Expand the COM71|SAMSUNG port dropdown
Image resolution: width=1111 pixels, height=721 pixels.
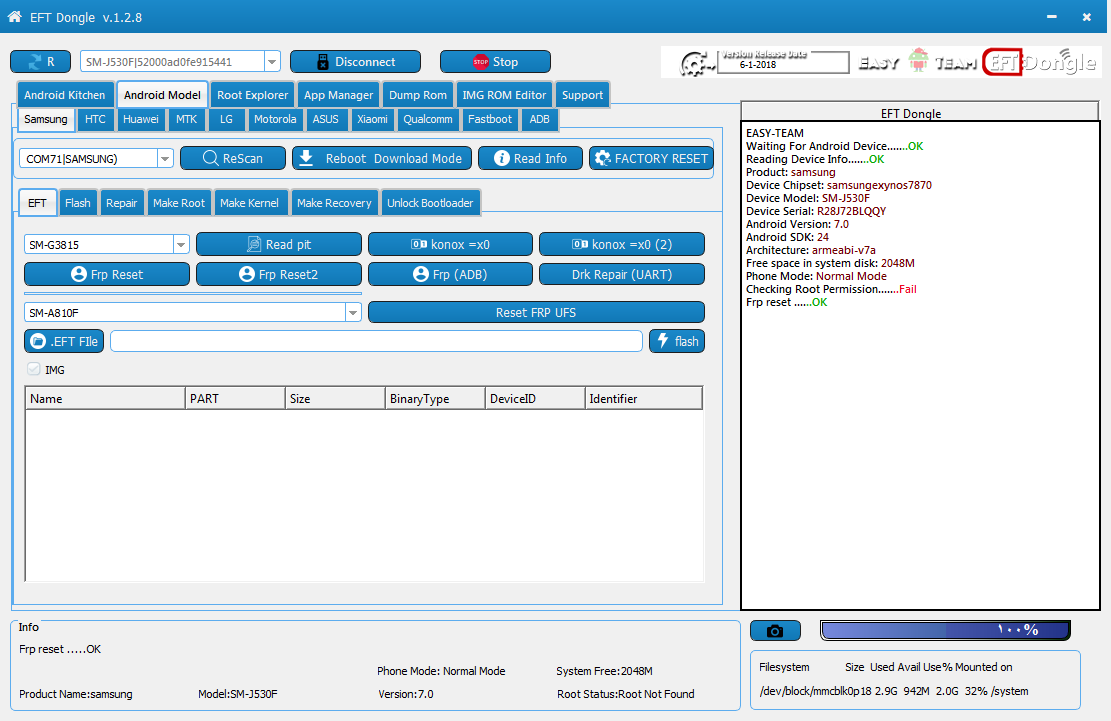click(165, 159)
